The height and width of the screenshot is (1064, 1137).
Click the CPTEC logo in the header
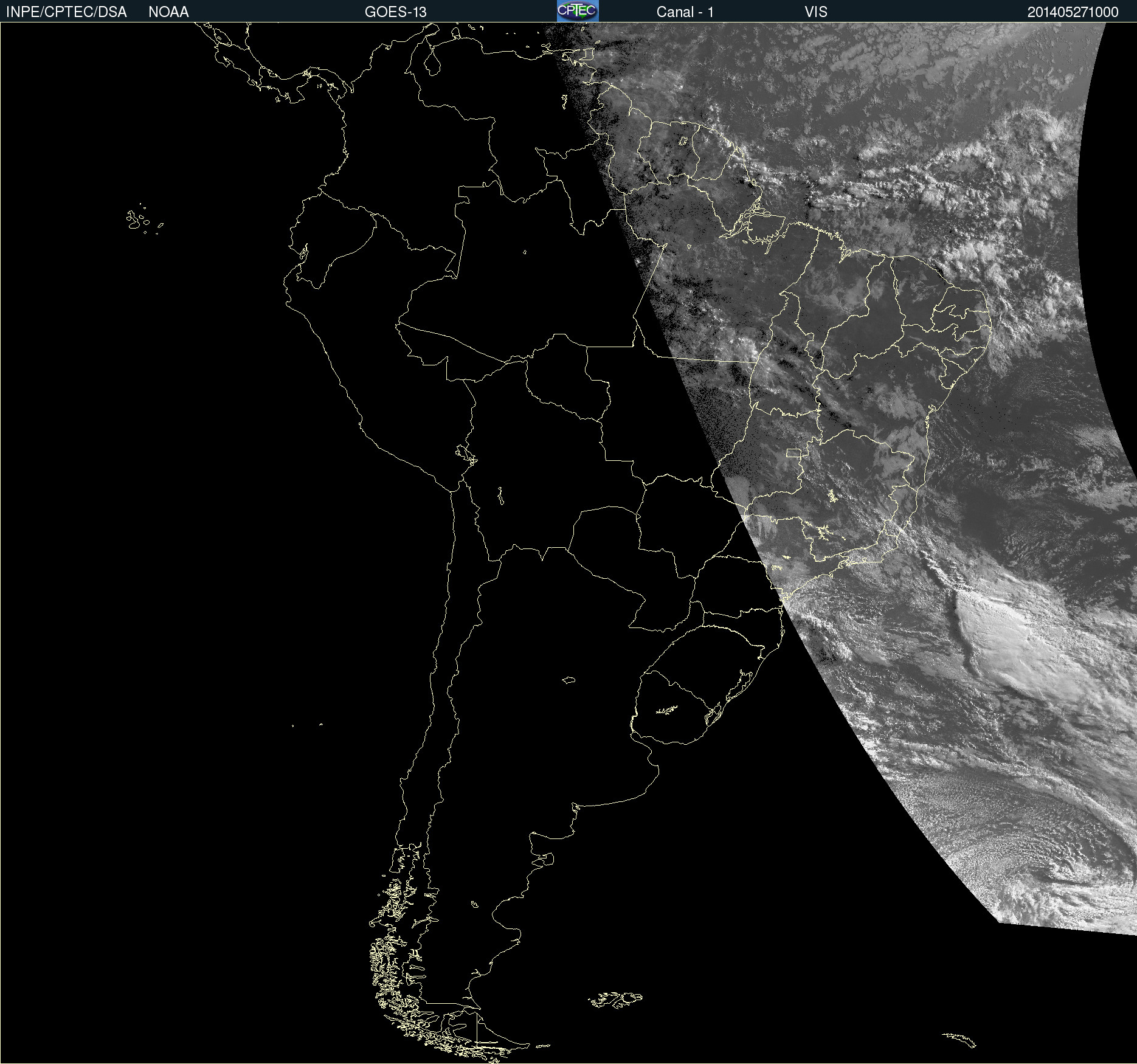(577, 11)
